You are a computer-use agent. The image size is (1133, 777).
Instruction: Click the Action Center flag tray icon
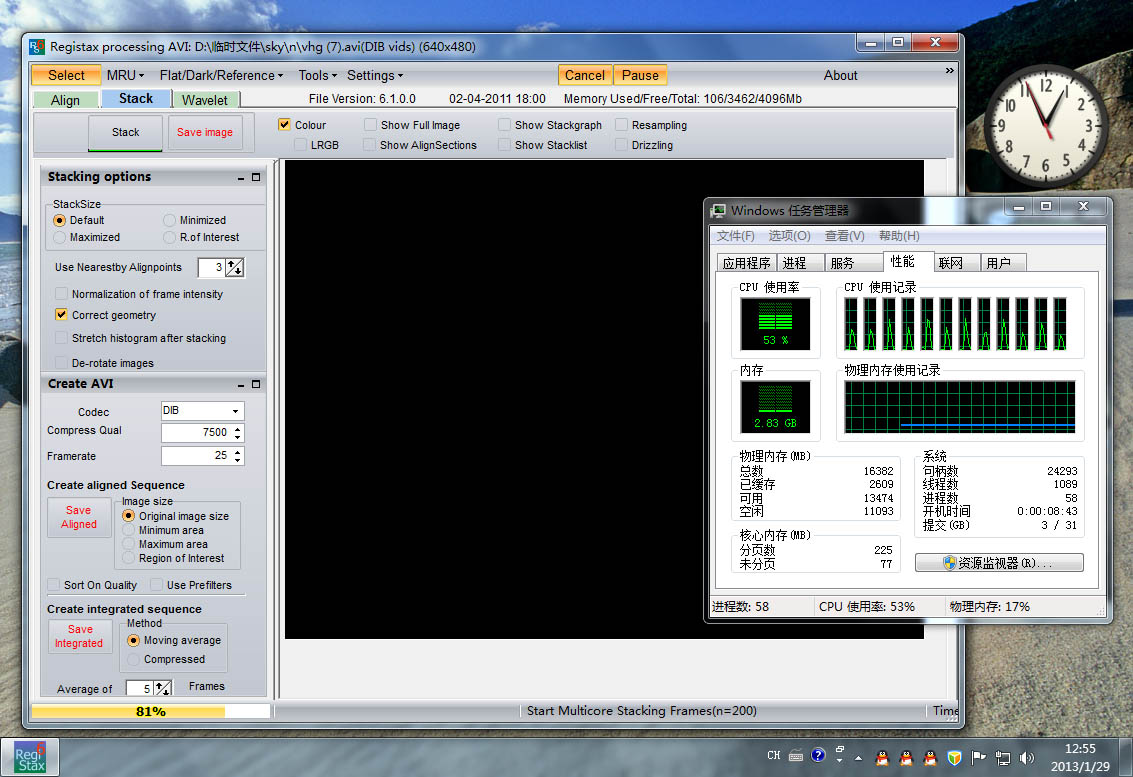978,757
